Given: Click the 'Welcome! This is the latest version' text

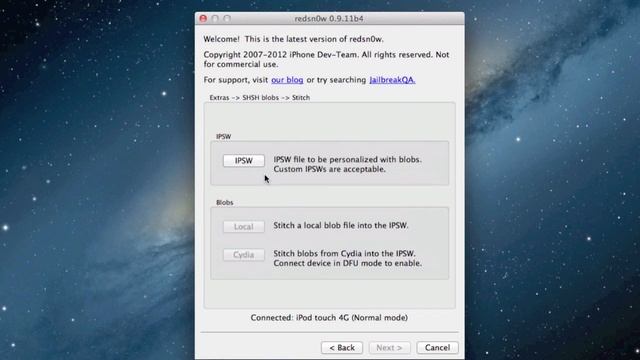Looking at the screenshot, I should (293, 39).
